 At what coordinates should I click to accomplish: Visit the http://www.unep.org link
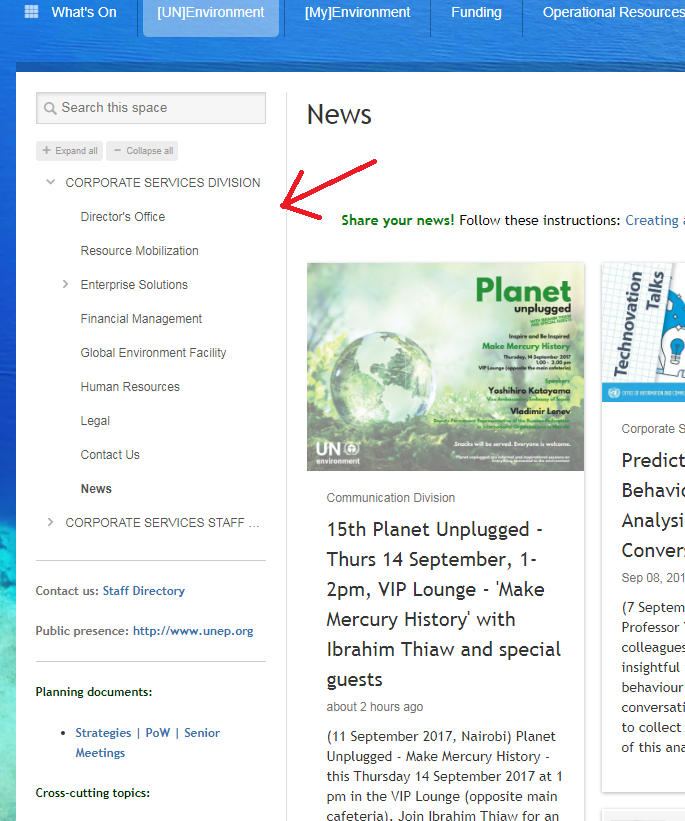[x=193, y=631]
